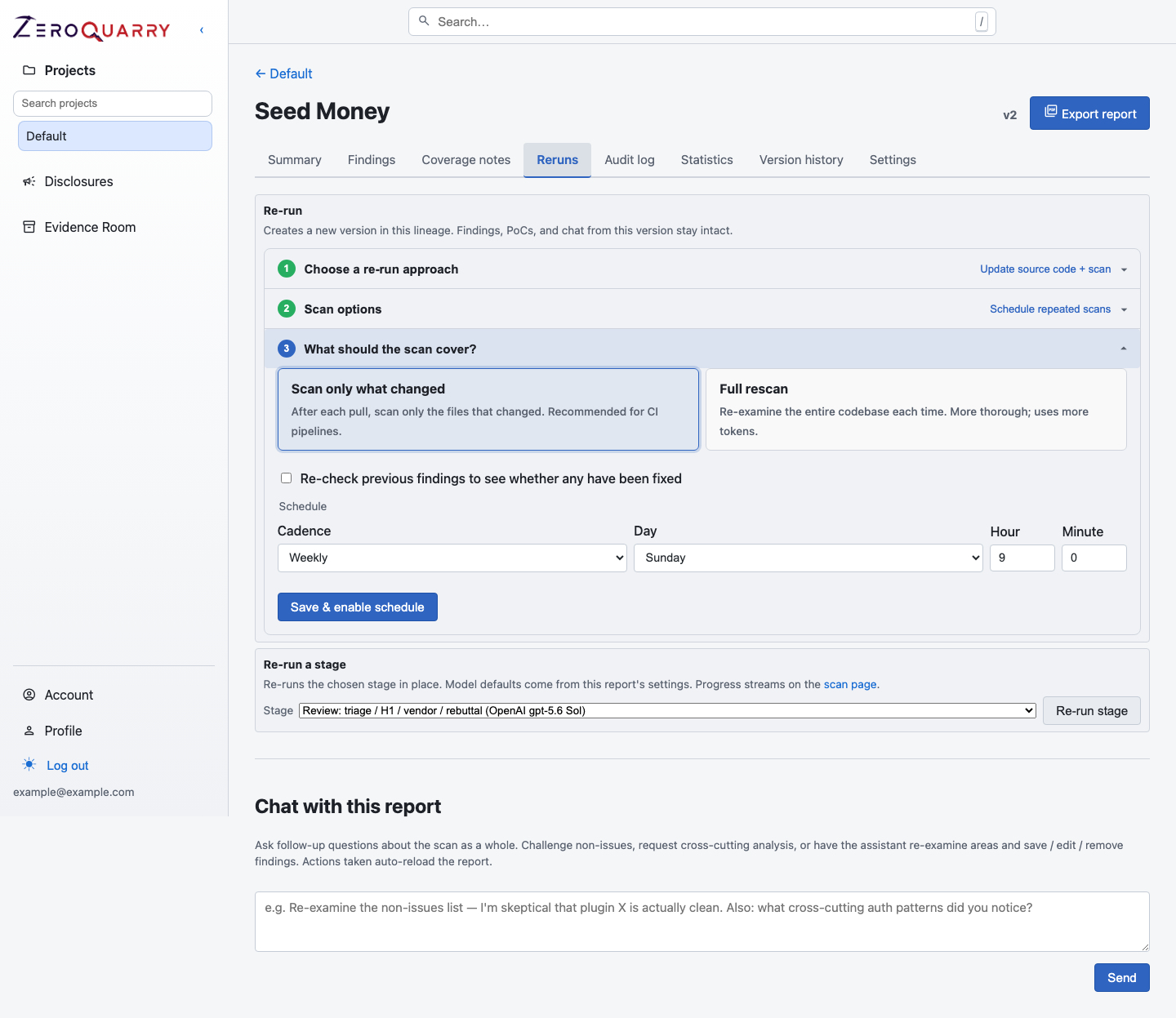Viewport: 1176px width, 1018px height.
Task: Open the Settings tab
Action: coord(893,160)
